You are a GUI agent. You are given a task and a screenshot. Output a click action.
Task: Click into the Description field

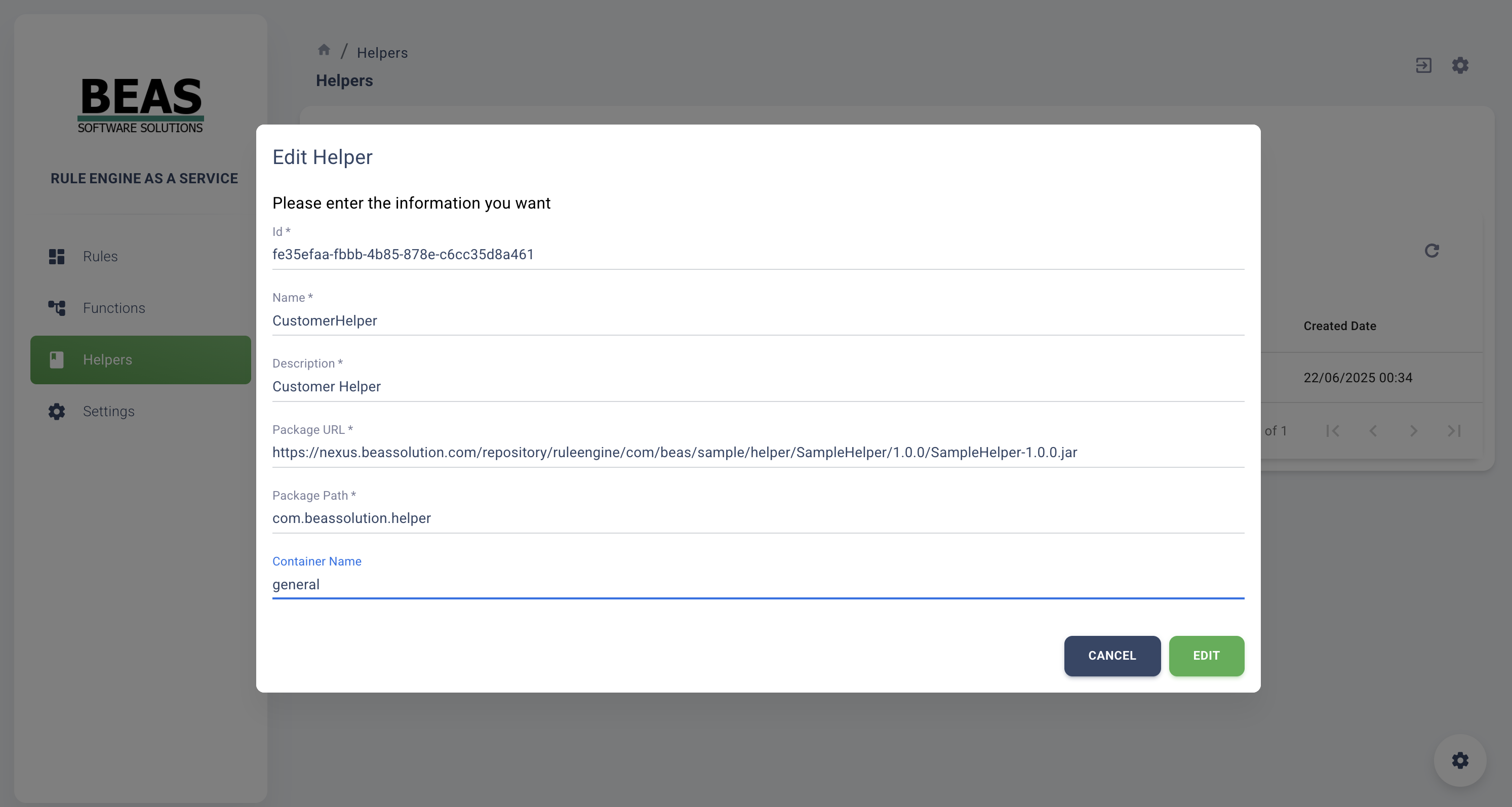758,386
